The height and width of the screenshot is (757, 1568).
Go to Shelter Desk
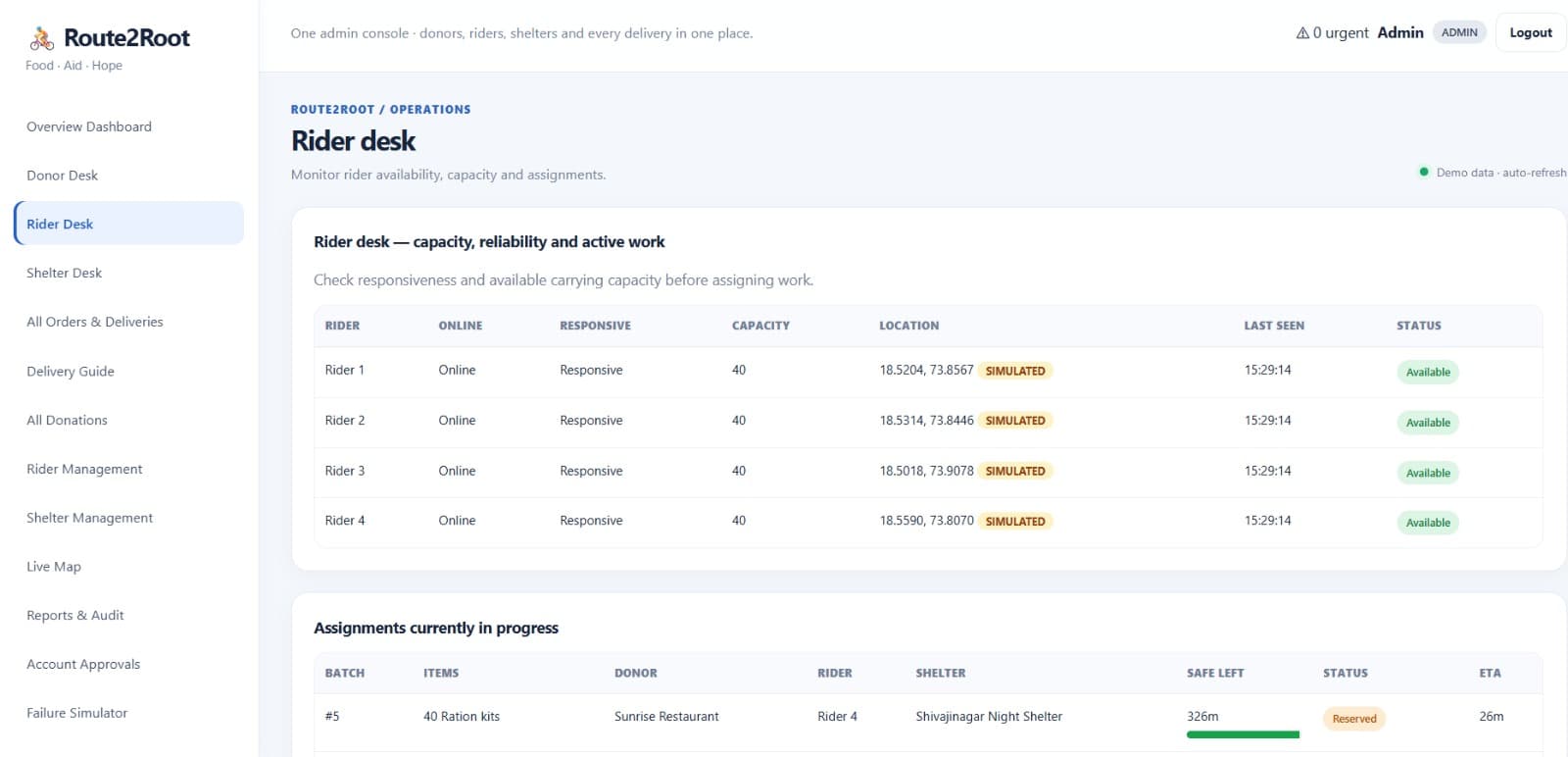pos(64,273)
